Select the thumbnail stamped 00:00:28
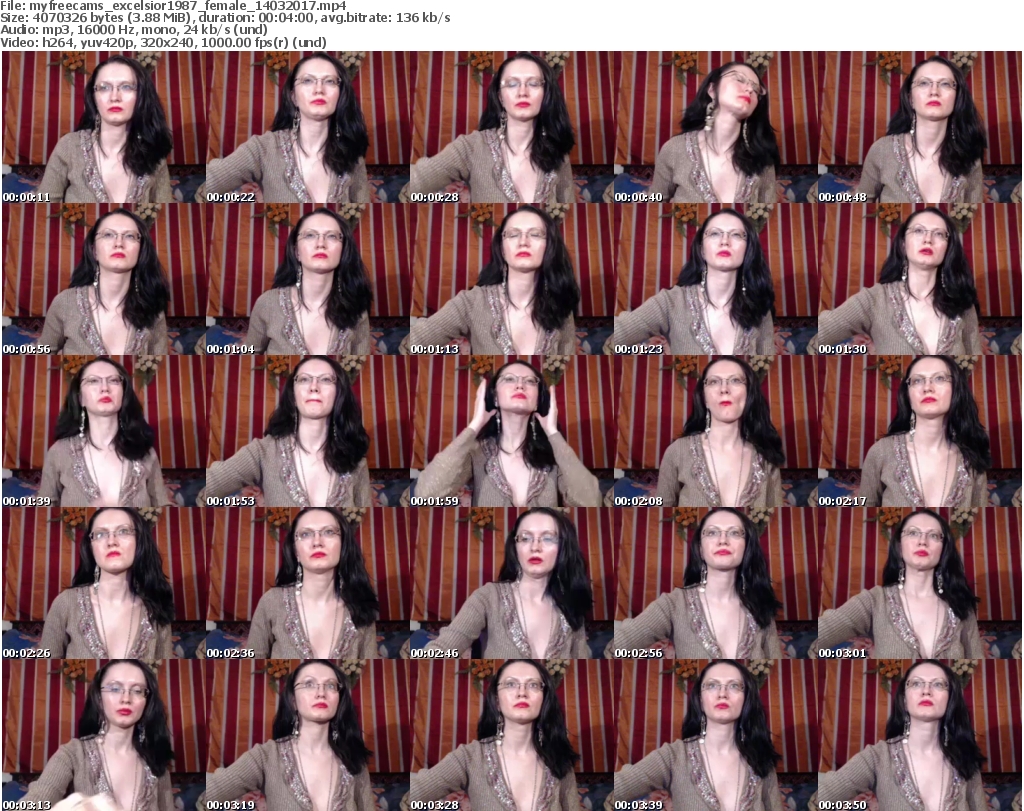1024x811 pixels. (x=511, y=127)
